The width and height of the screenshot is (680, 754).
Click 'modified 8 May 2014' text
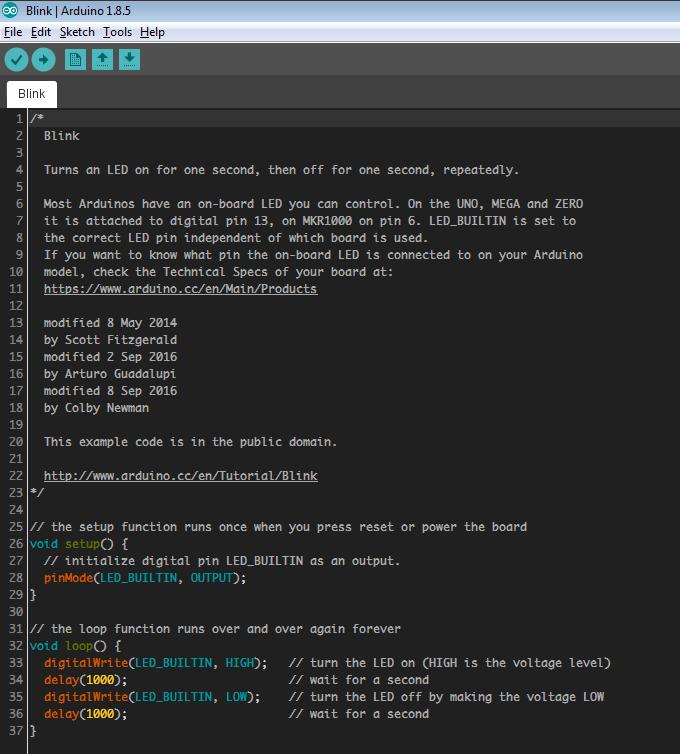pos(110,323)
